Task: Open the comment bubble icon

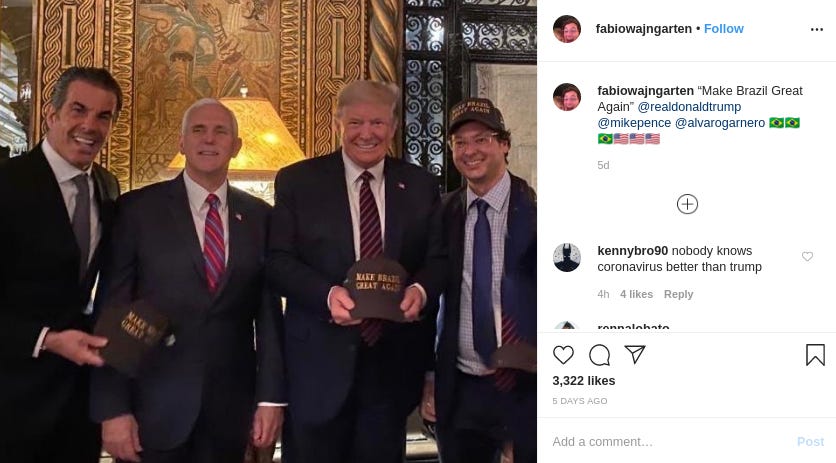Action: click(599, 355)
